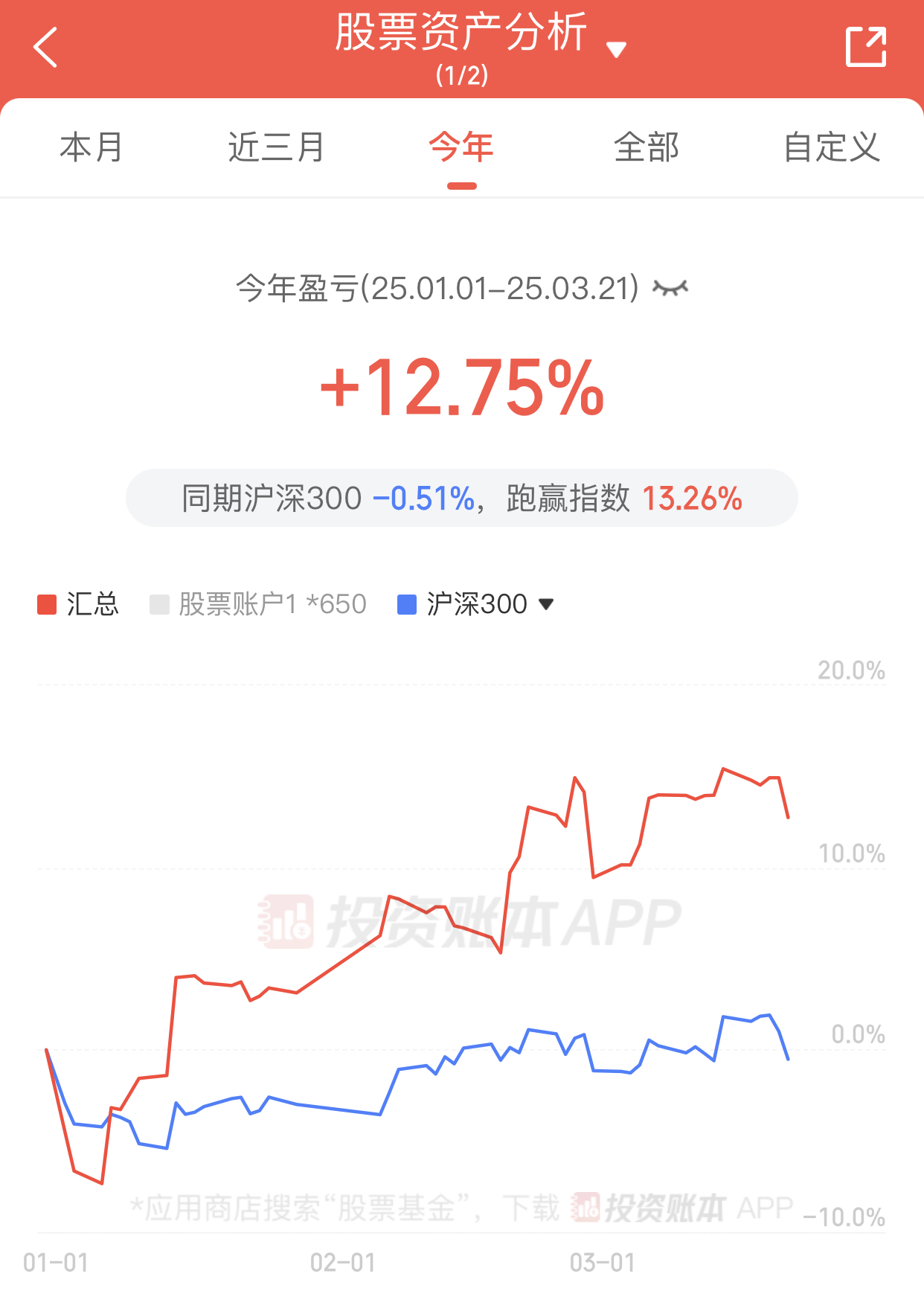
Task: Tap the gray 股票账户1 legend square
Action: click(159, 604)
